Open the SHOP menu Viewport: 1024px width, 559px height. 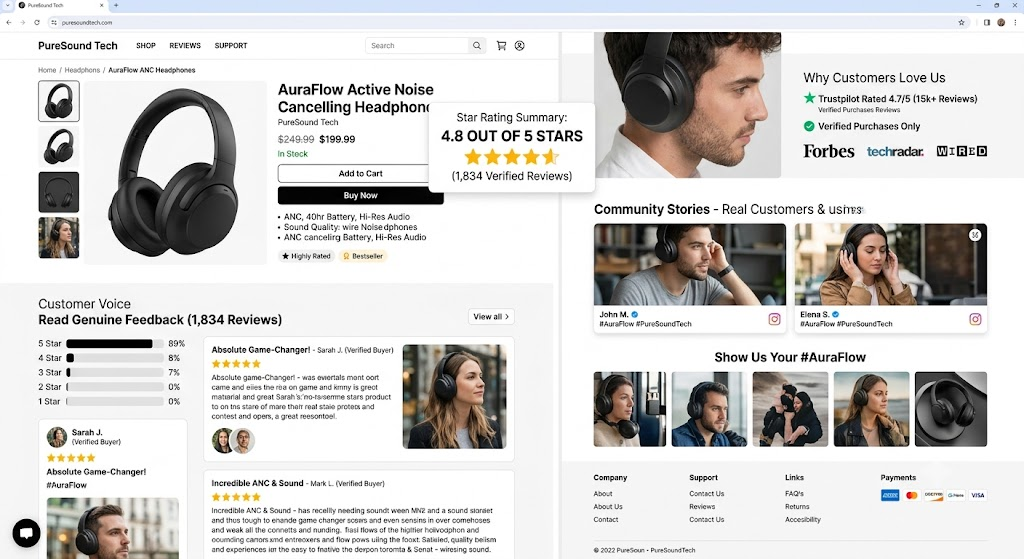pos(146,46)
